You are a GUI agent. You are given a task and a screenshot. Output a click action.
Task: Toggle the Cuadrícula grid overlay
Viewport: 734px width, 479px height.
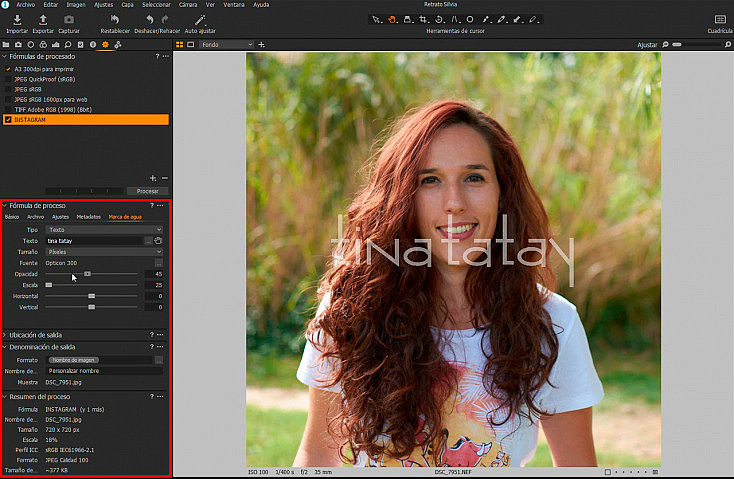click(x=720, y=20)
